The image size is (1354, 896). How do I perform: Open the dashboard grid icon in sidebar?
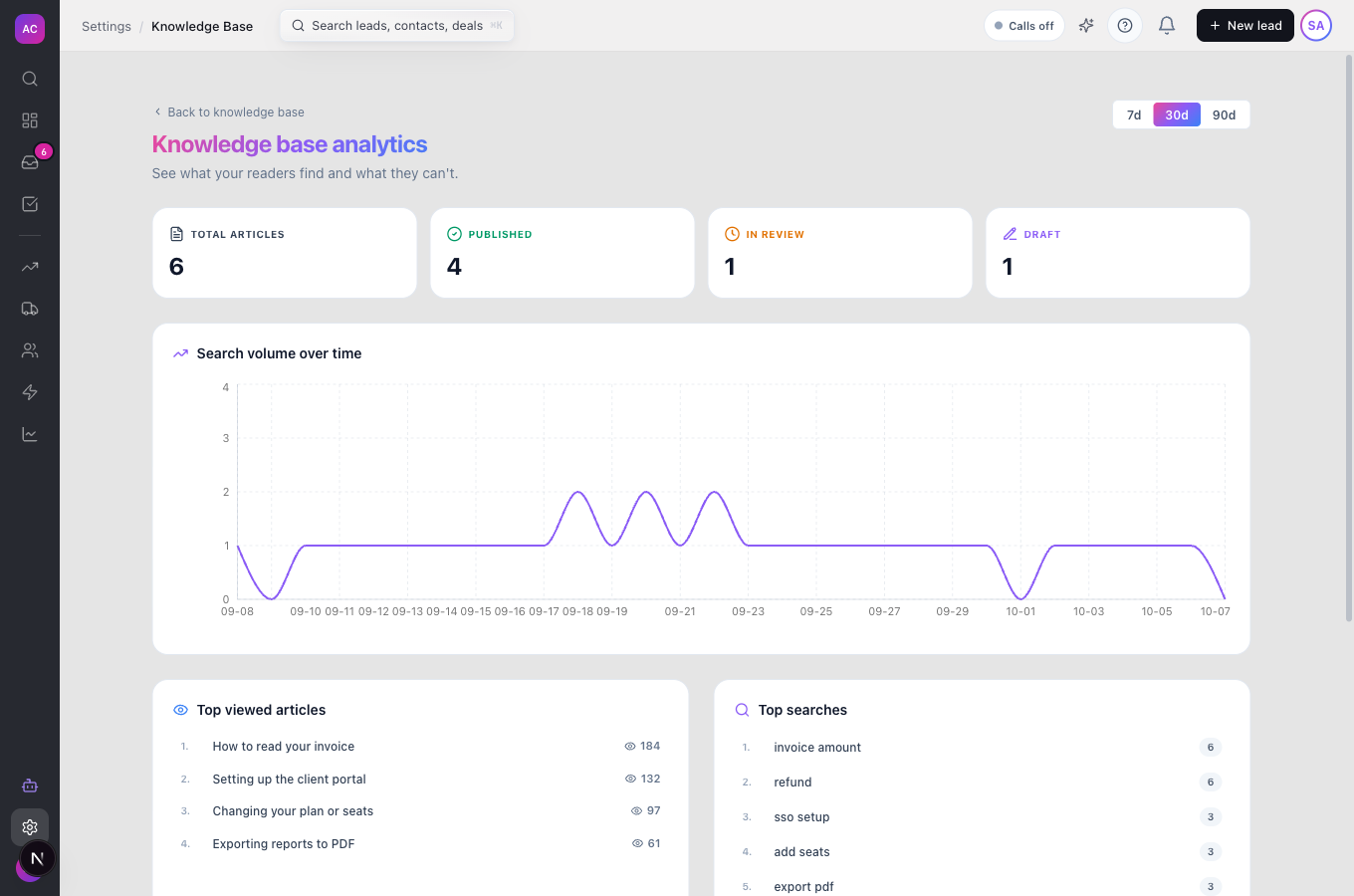click(x=30, y=120)
